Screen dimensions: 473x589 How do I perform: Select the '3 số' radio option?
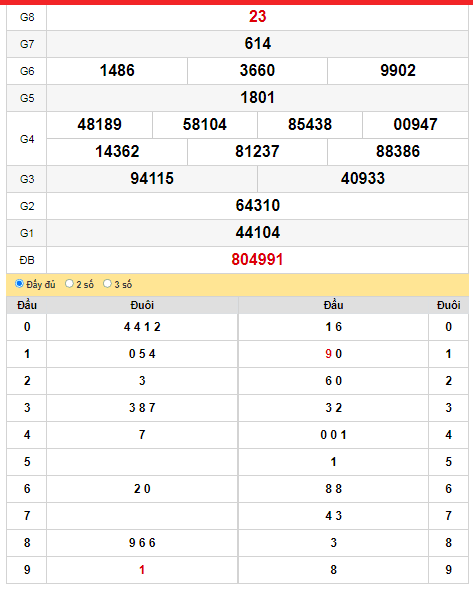107,284
